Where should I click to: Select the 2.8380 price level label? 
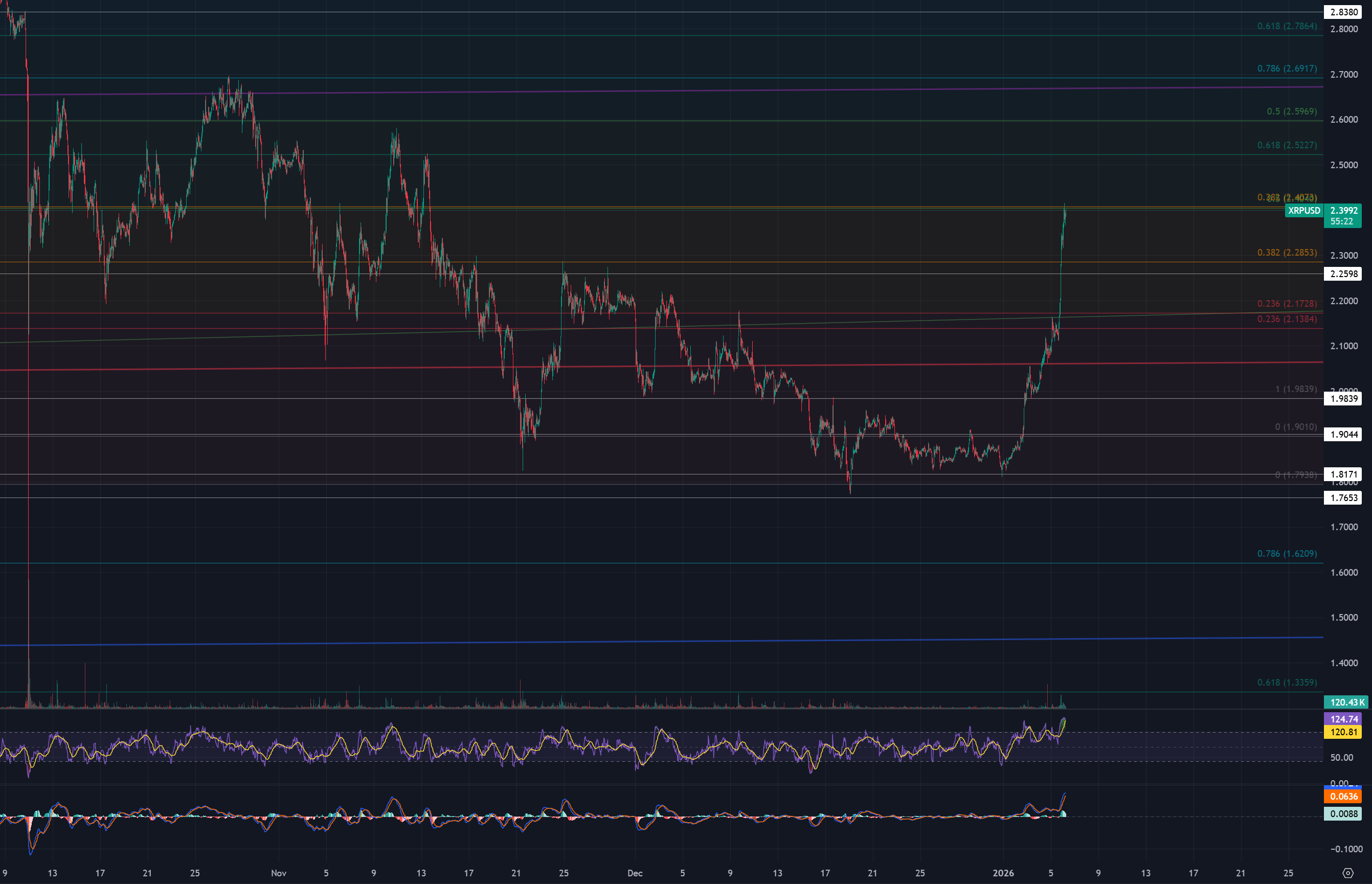click(x=1343, y=12)
